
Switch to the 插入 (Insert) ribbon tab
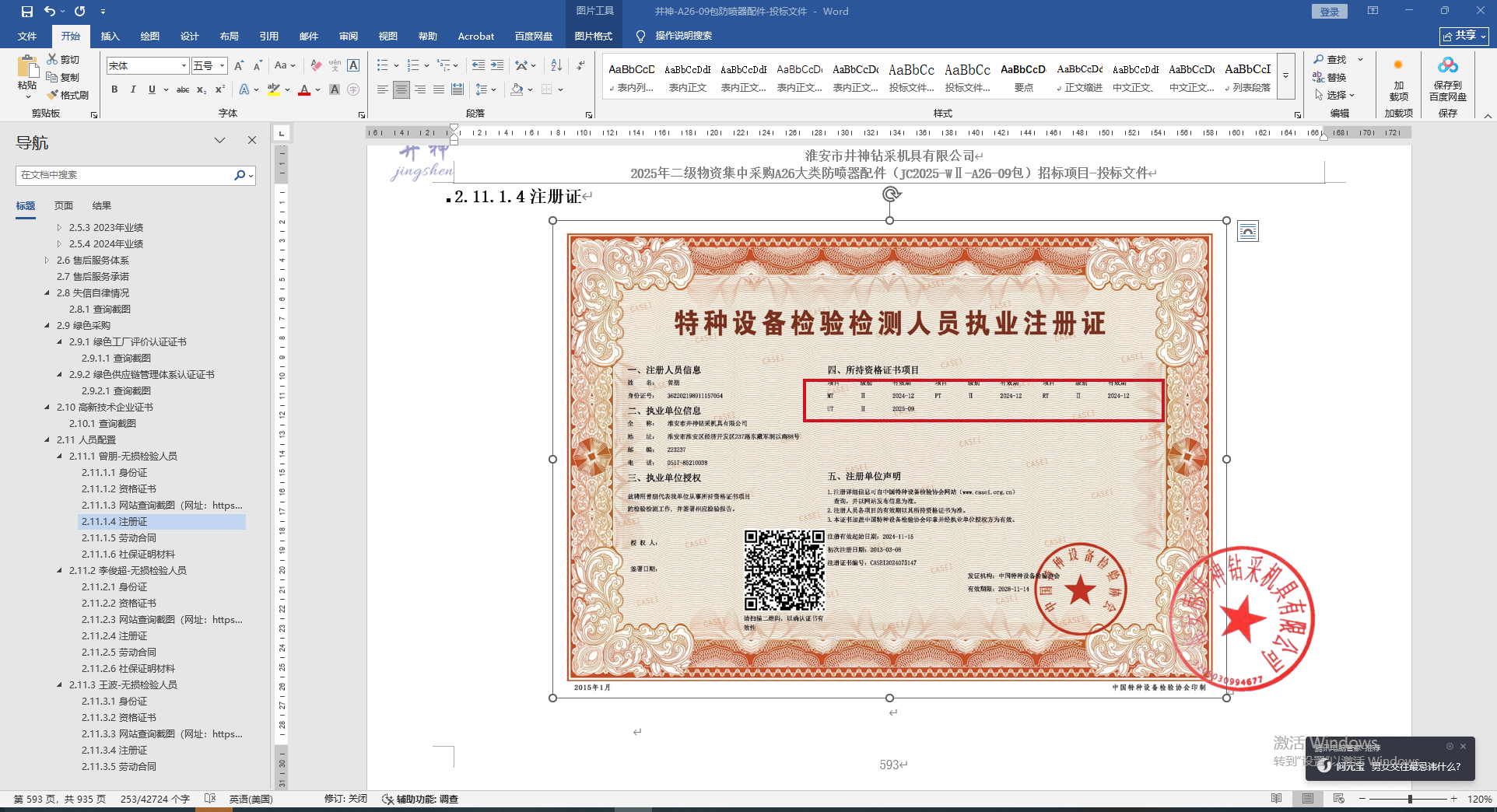point(110,36)
